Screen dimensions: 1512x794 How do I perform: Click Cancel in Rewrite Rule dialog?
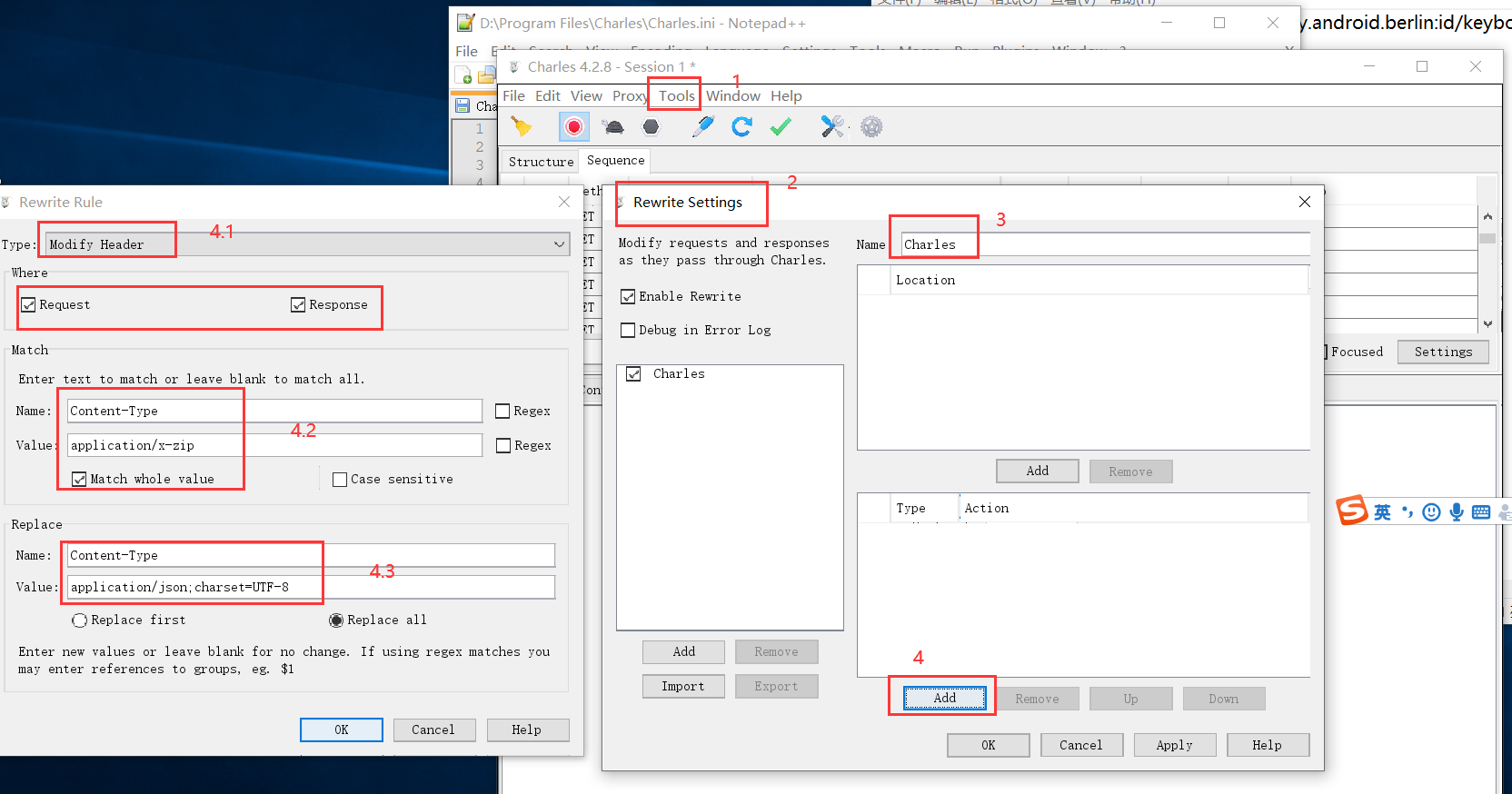pos(433,729)
